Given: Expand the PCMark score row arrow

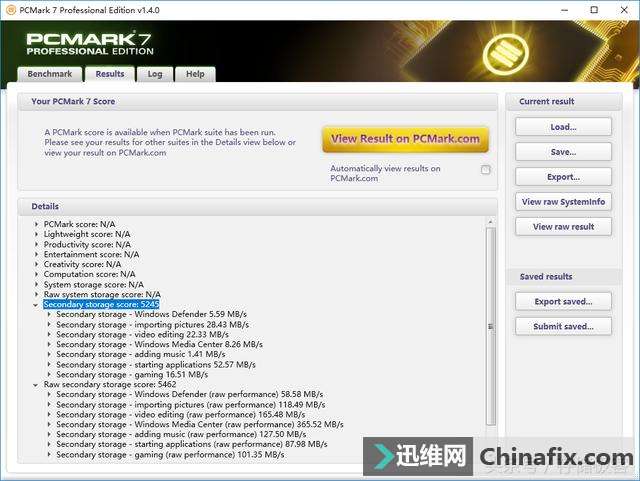Looking at the screenshot, I should [x=36, y=224].
